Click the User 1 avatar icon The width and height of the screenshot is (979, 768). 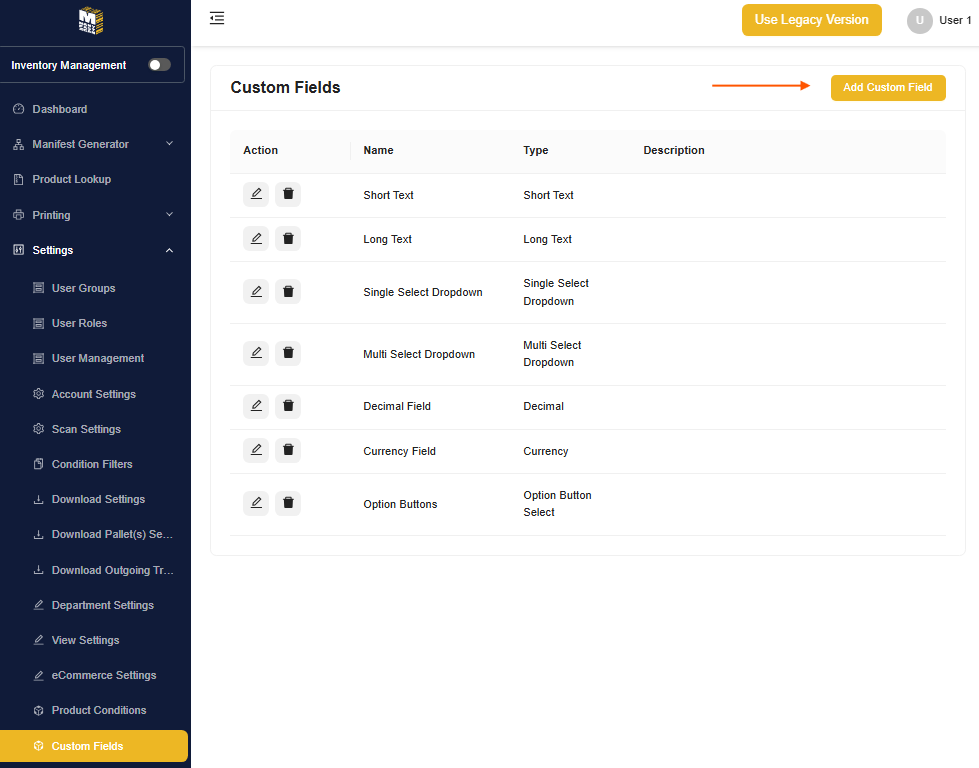pos(919,21)
